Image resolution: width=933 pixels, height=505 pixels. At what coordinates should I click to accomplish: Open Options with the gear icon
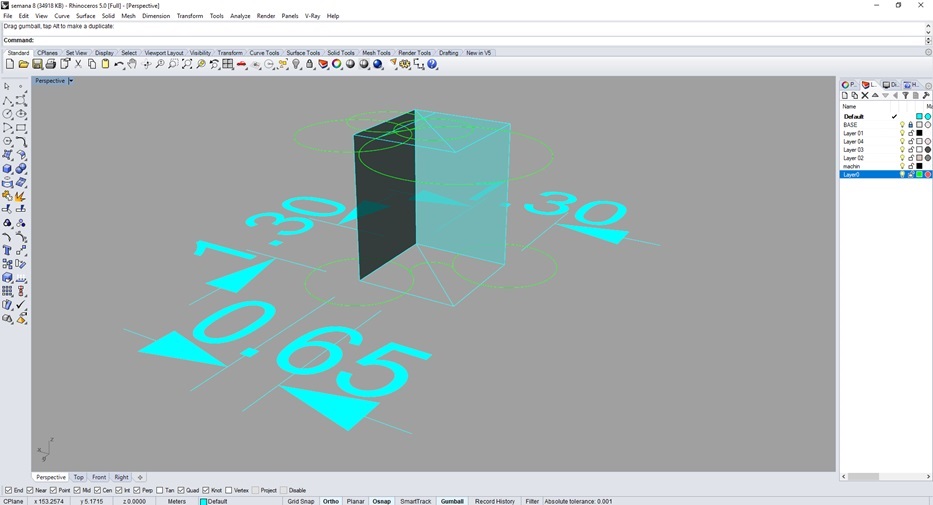[405, 64]
